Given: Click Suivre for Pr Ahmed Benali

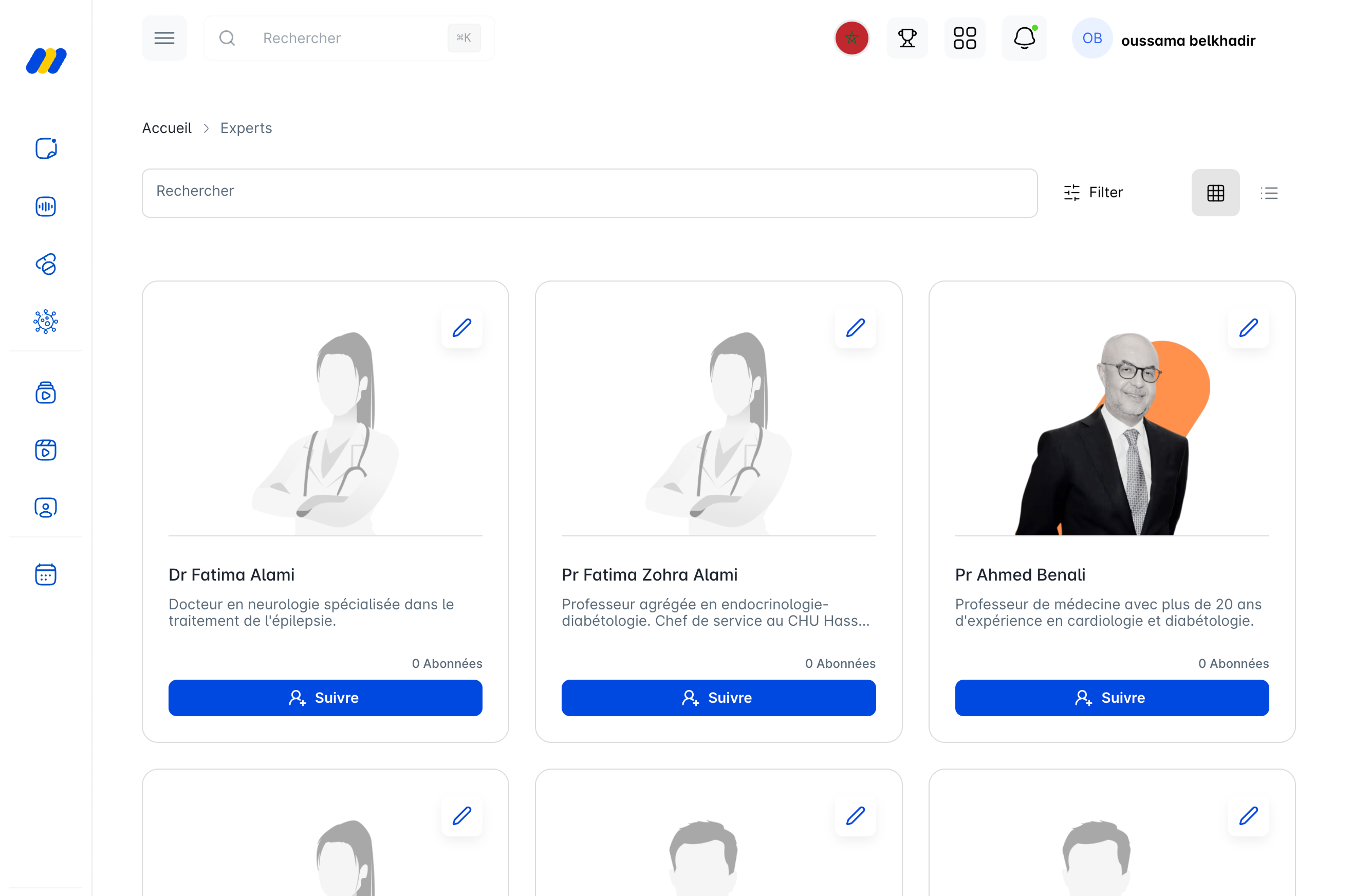Looking at the screenshot, I should [1111, 697].
